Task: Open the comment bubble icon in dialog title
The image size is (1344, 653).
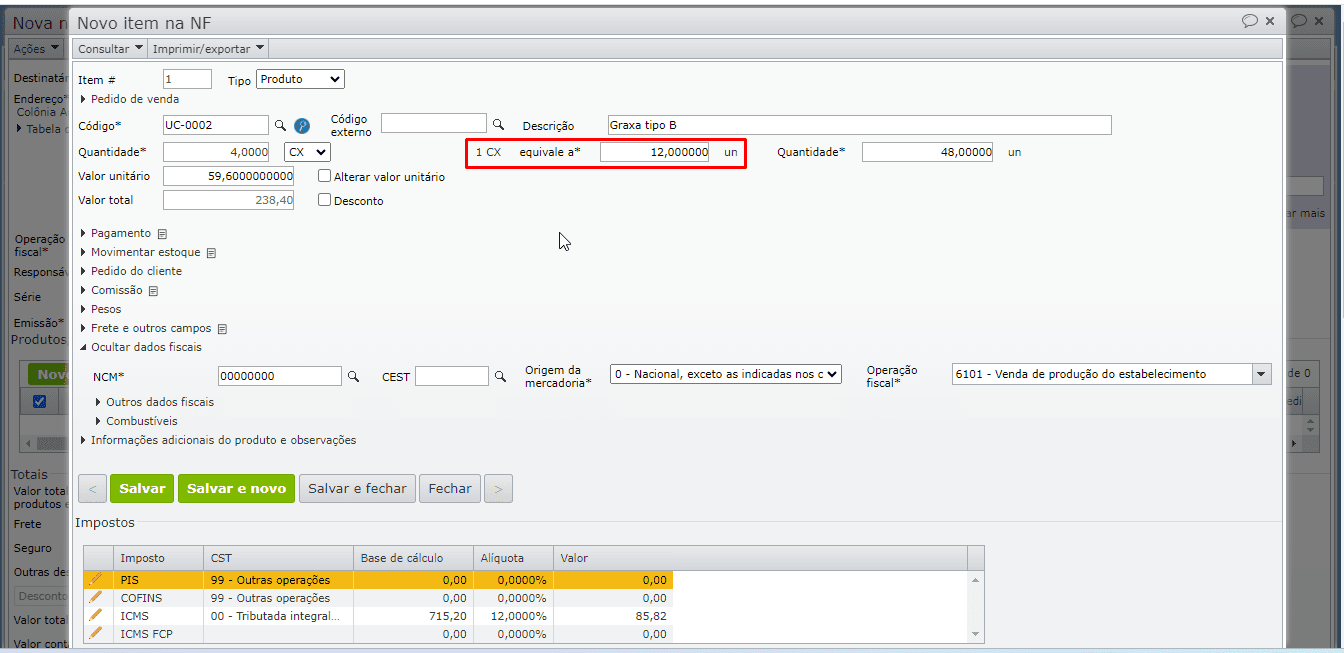Action: (1249, 21)
